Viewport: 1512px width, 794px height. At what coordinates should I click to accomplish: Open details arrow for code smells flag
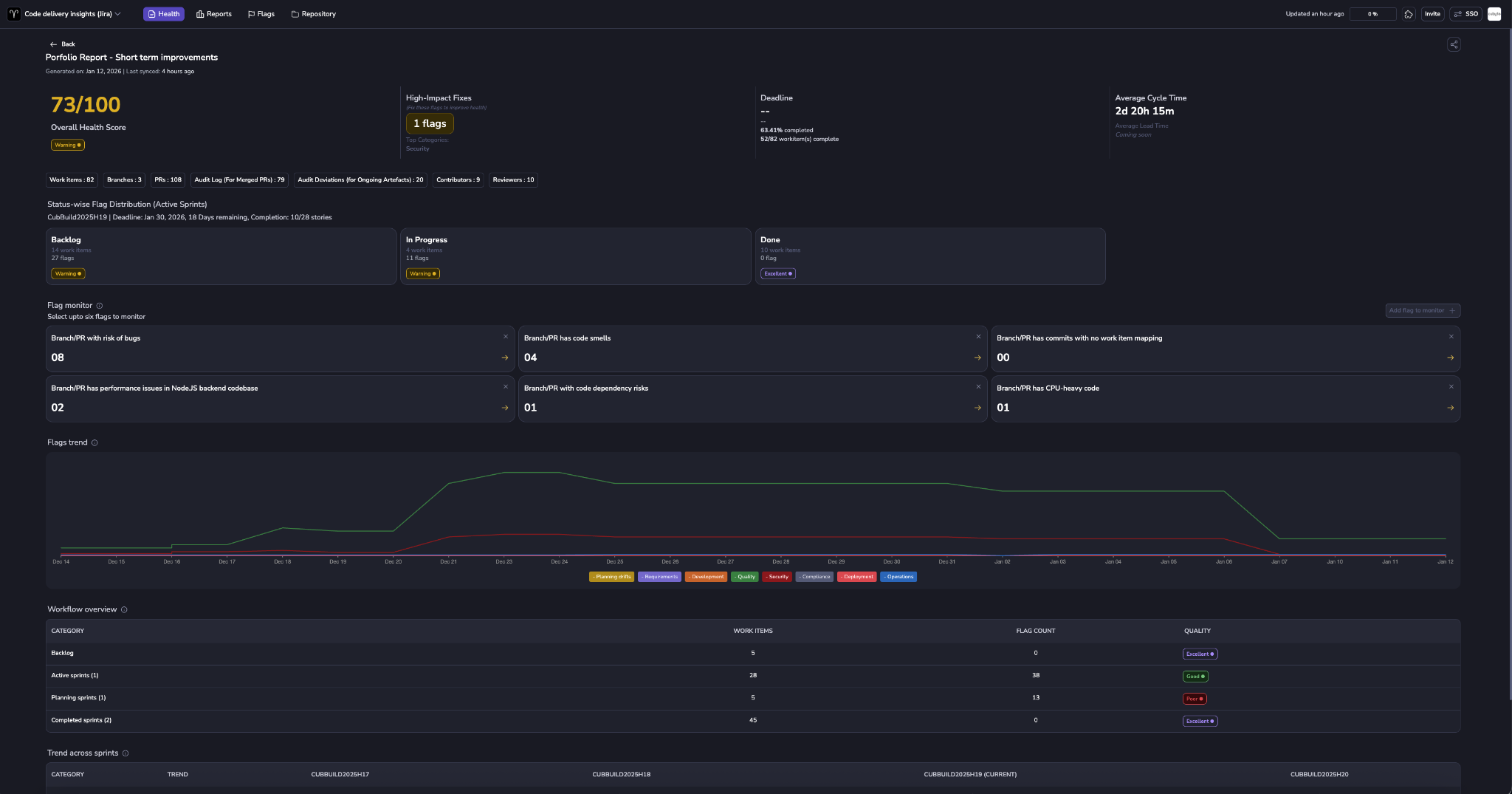point(977,357)
